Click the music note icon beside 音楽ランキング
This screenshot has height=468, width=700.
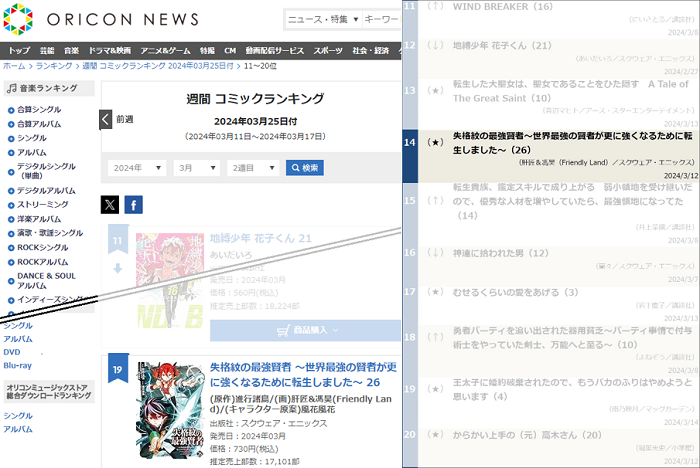point(12,88)
